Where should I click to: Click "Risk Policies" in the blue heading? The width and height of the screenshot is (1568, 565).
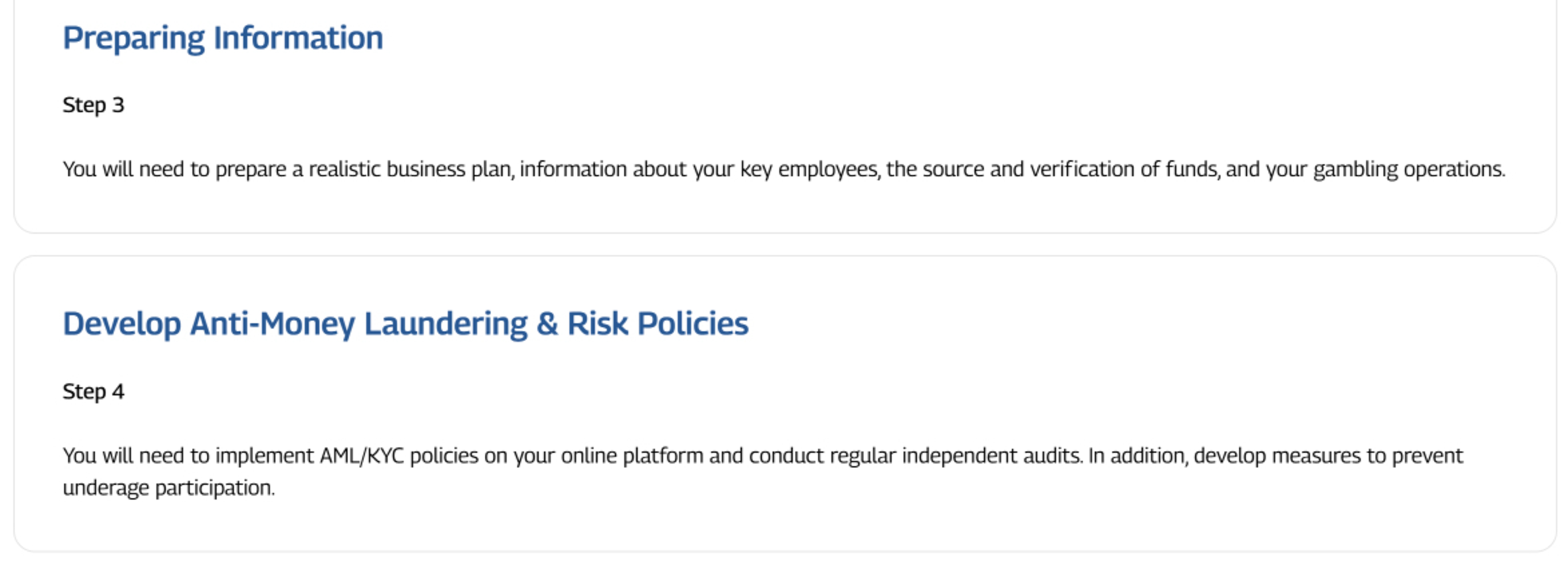click(x=658, y=325)
